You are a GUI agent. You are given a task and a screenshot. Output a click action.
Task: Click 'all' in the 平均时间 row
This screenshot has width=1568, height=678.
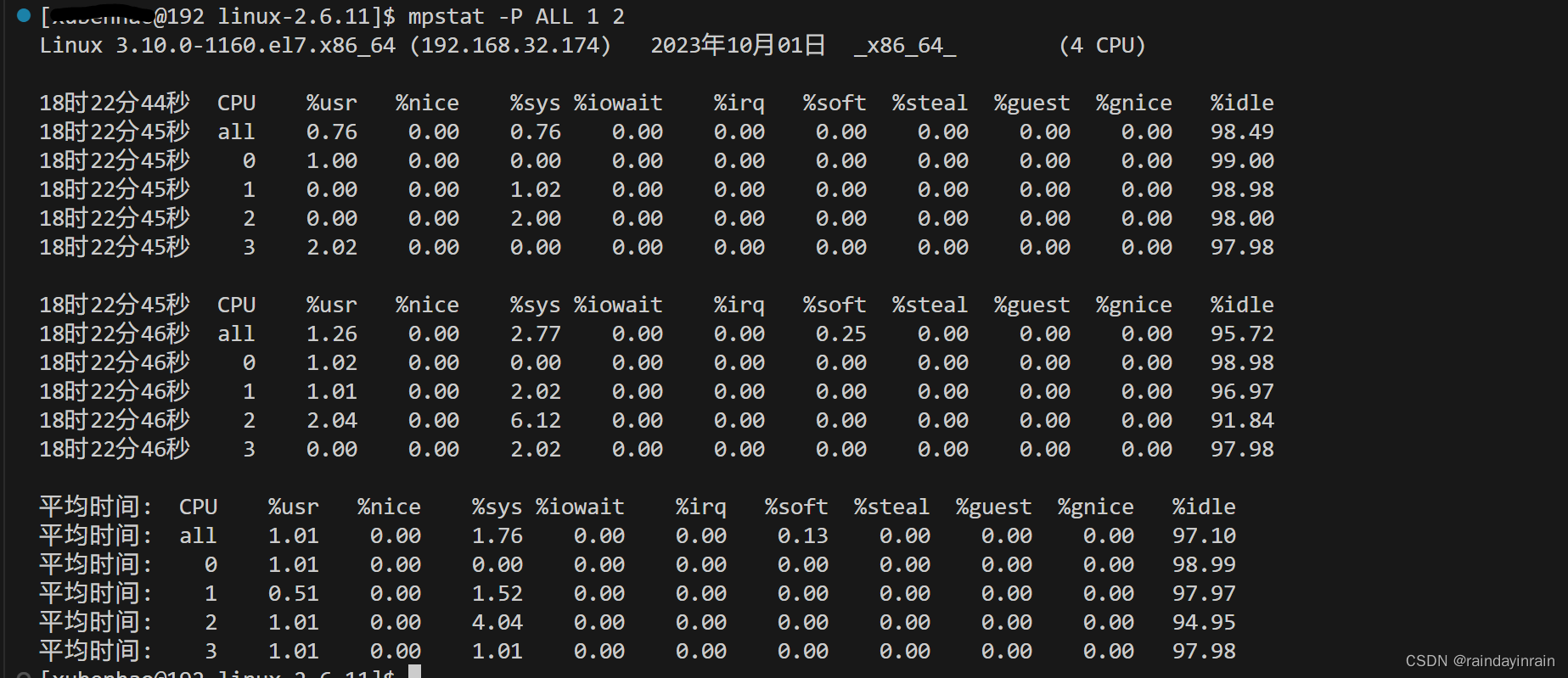[x=198, y=535]
